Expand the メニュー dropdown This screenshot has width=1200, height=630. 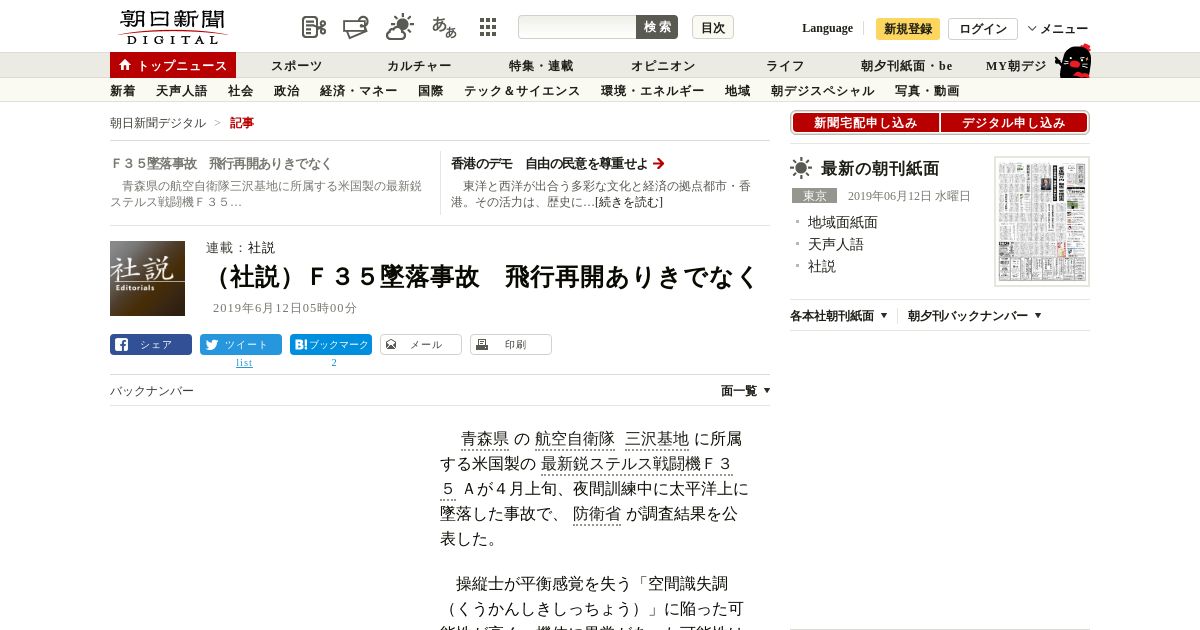pyautogui.click(x=1058, y=29)
